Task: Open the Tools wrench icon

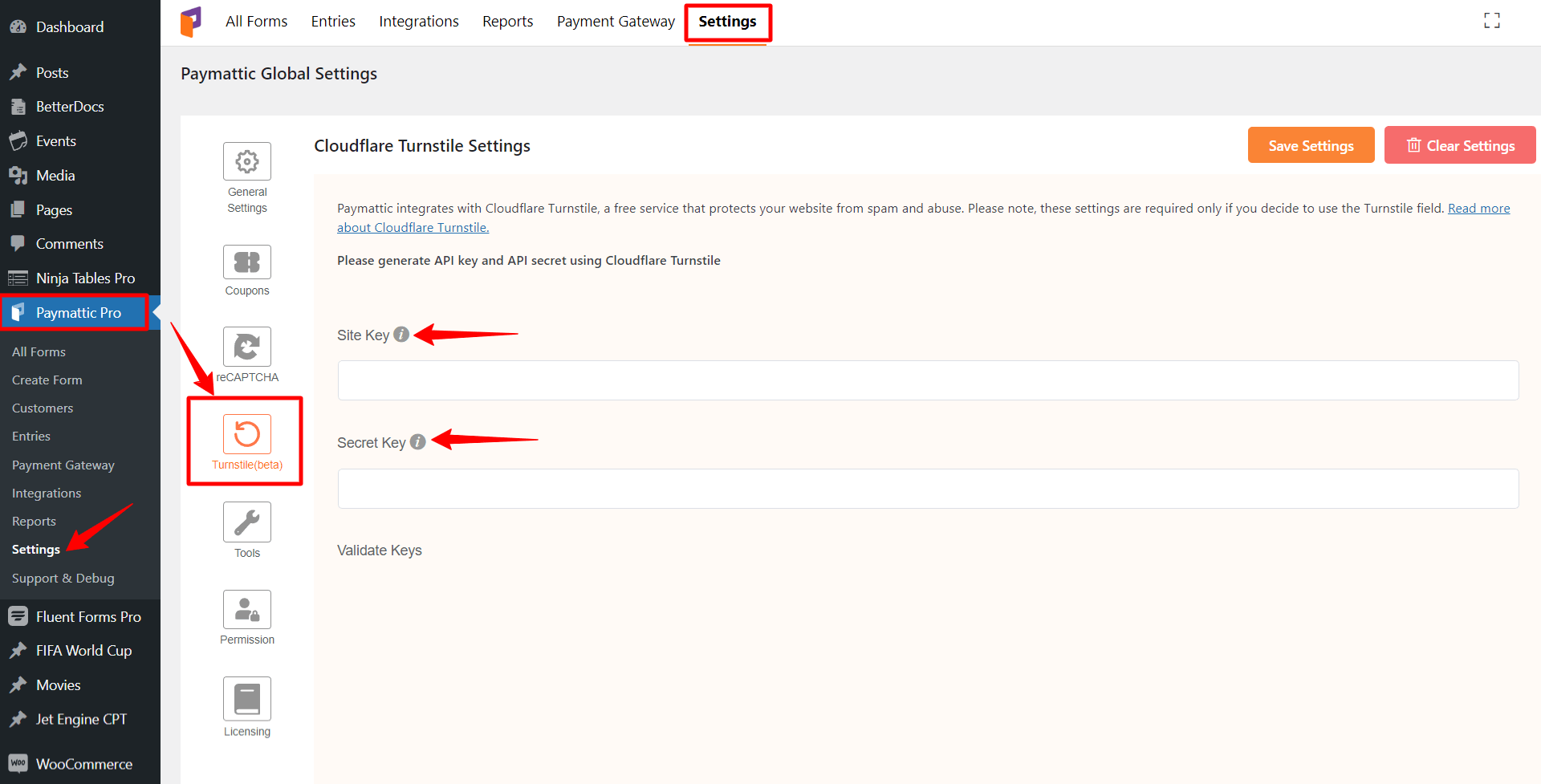Action: click(x=247, y=522)
